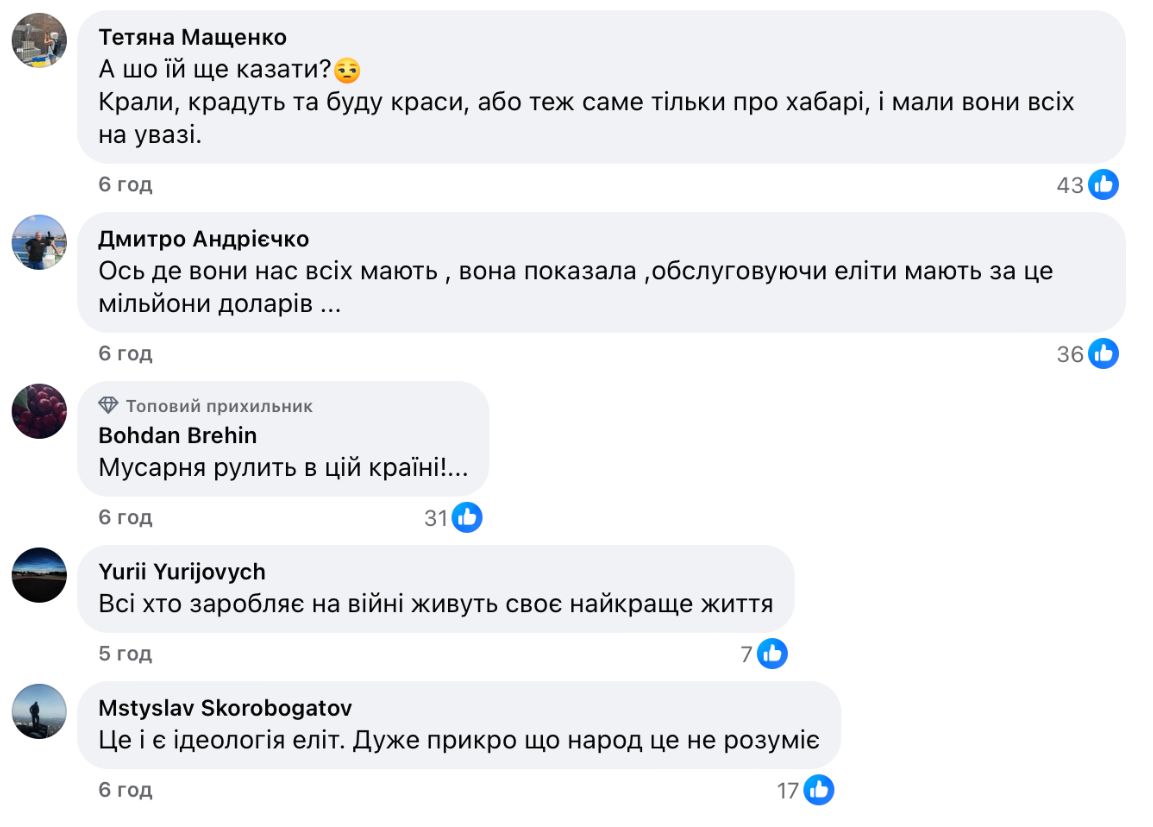Click like reaction on Дмитро Андрієчко's comment
The image size is (1153, 827).
click(x=1103, y=353)
